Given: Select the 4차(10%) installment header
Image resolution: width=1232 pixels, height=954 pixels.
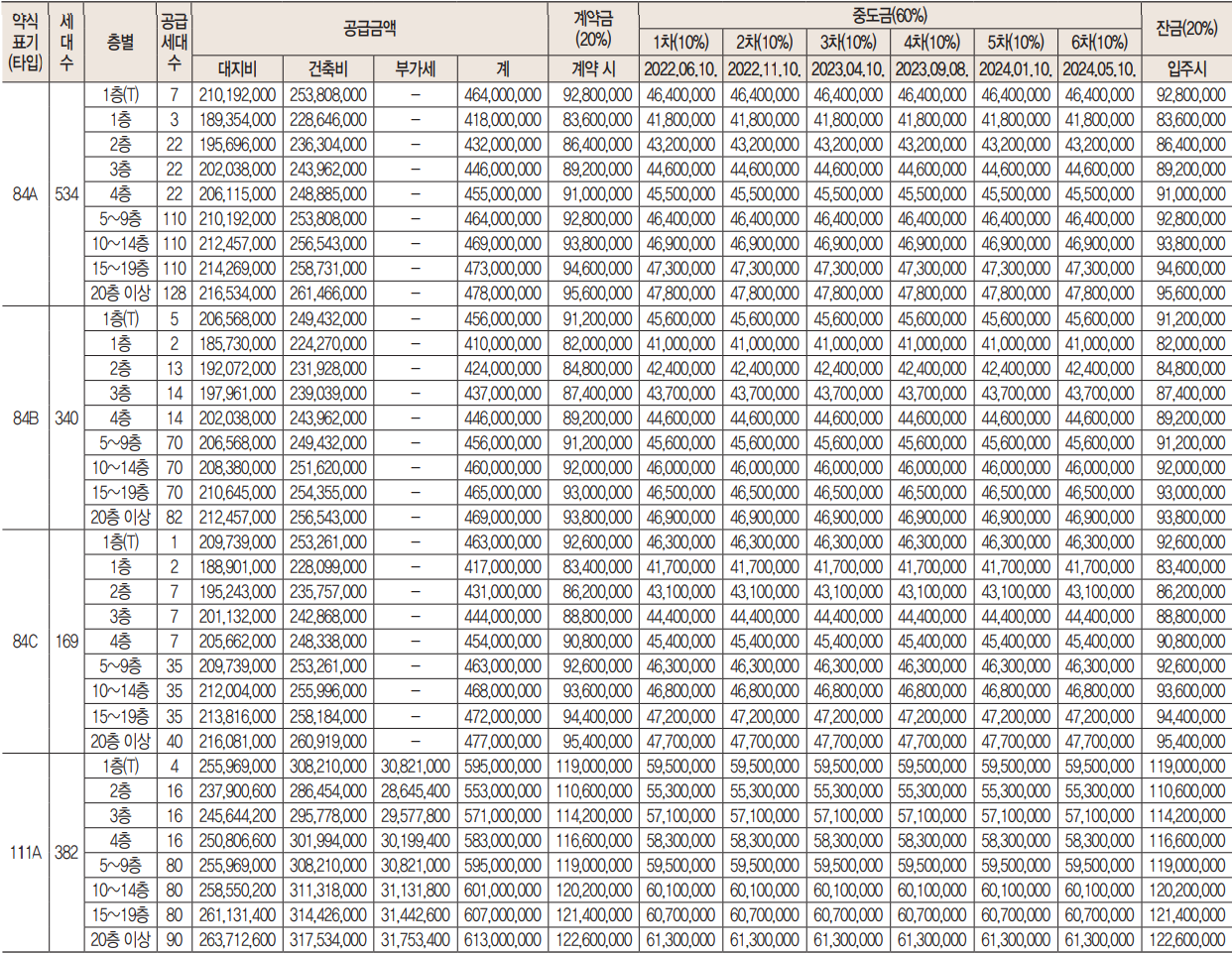Looking at the screenshot, I should [x=931, y=43].
